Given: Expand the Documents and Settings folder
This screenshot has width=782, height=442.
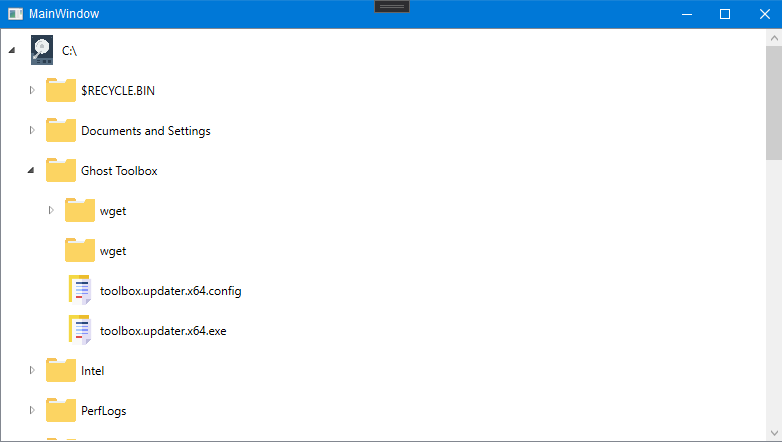Looking at the screenshot, I should coord(32,130).
